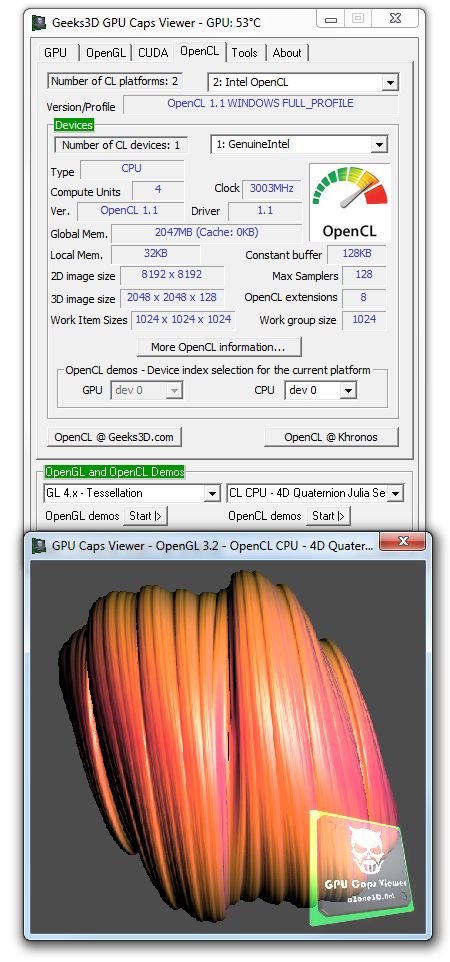
Task: Click the OpenCL extensions value 8
Action: coord(364,298)
